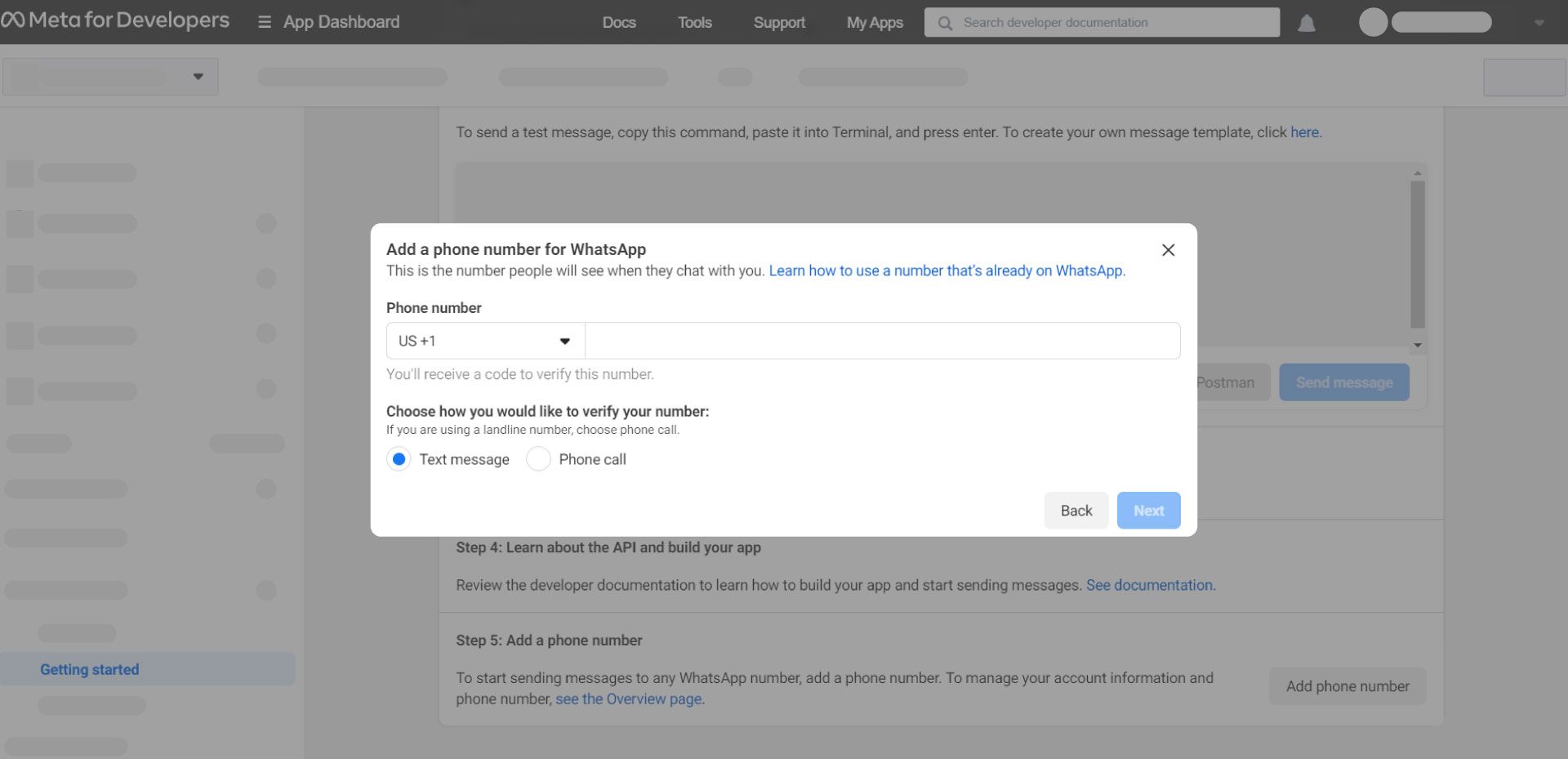The height and width of the screenshot is (759, 1568).
Task: Open the US +1 country code dropdown
Action: 483,341
